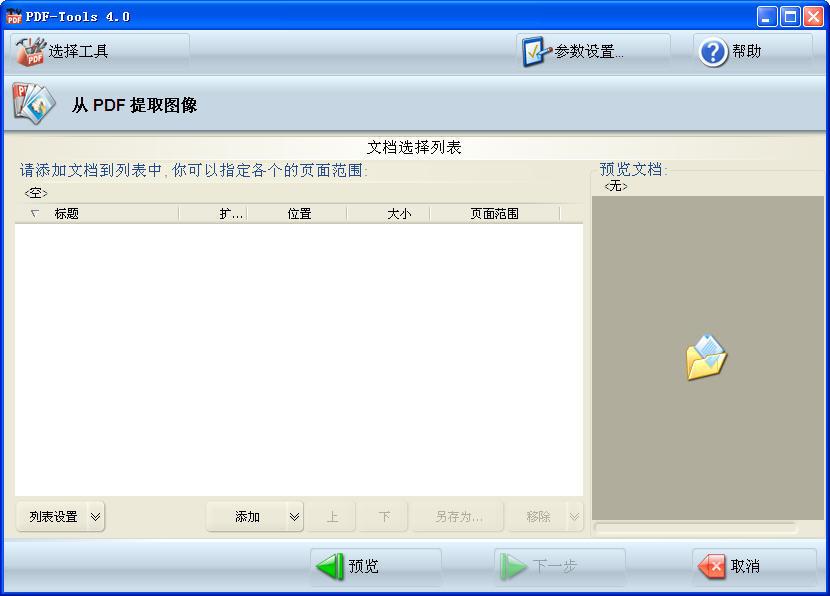
Task: Click the 选择工具 PDF tool icon
Action: coord(30,50)
